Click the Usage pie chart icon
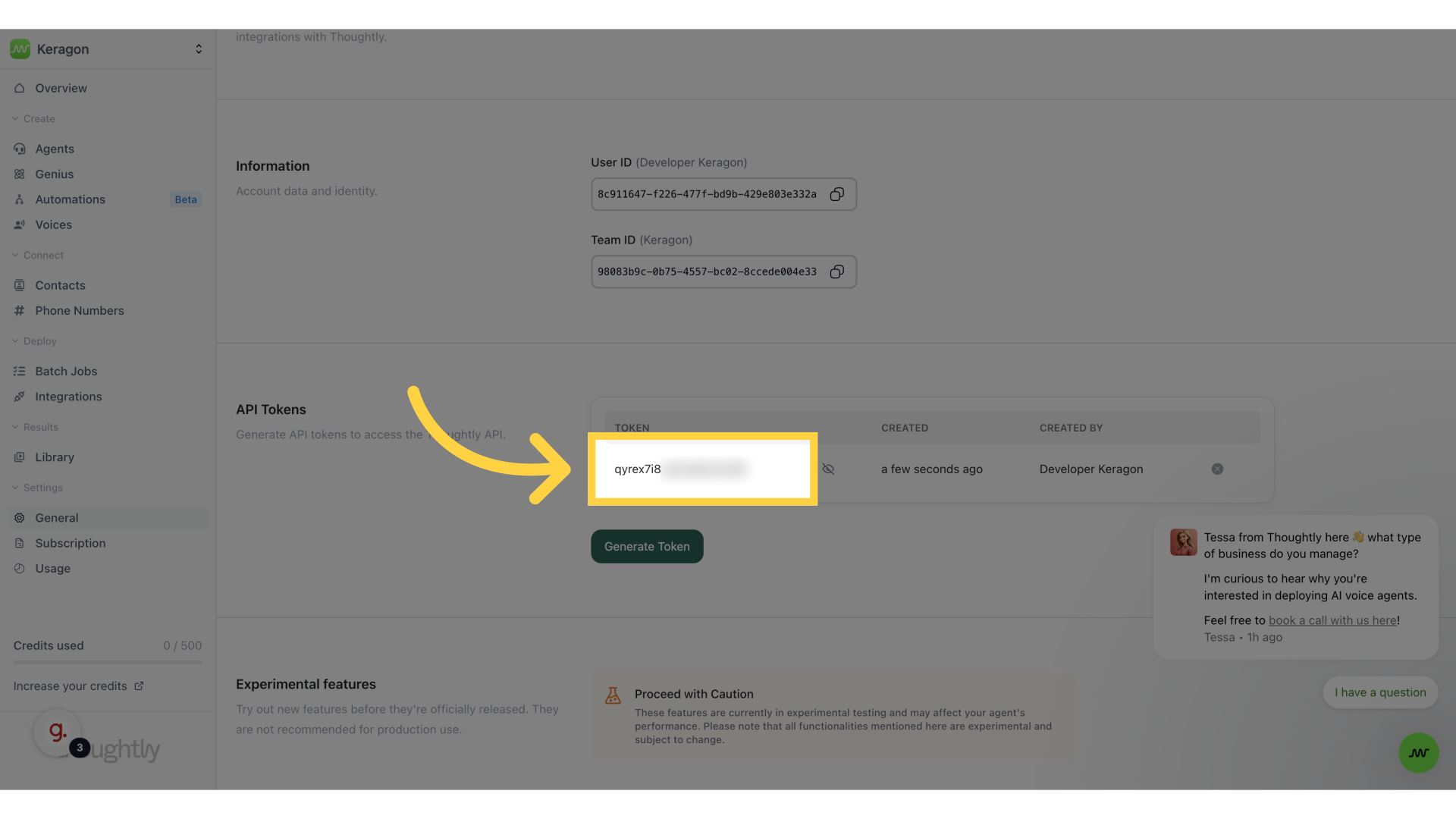Image resolution: width=1456 pixels, height=819 pixels. pos(20,569)
